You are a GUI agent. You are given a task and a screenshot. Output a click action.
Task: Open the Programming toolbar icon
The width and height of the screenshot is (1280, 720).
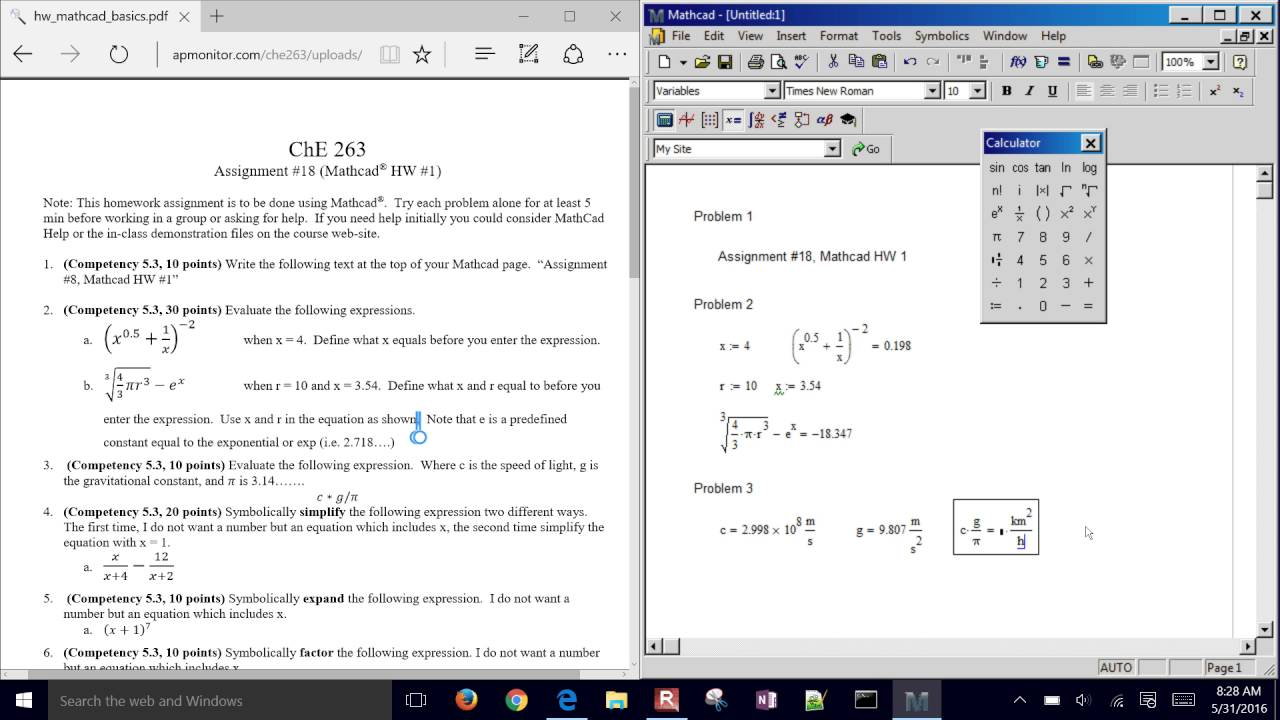point(802,120)
